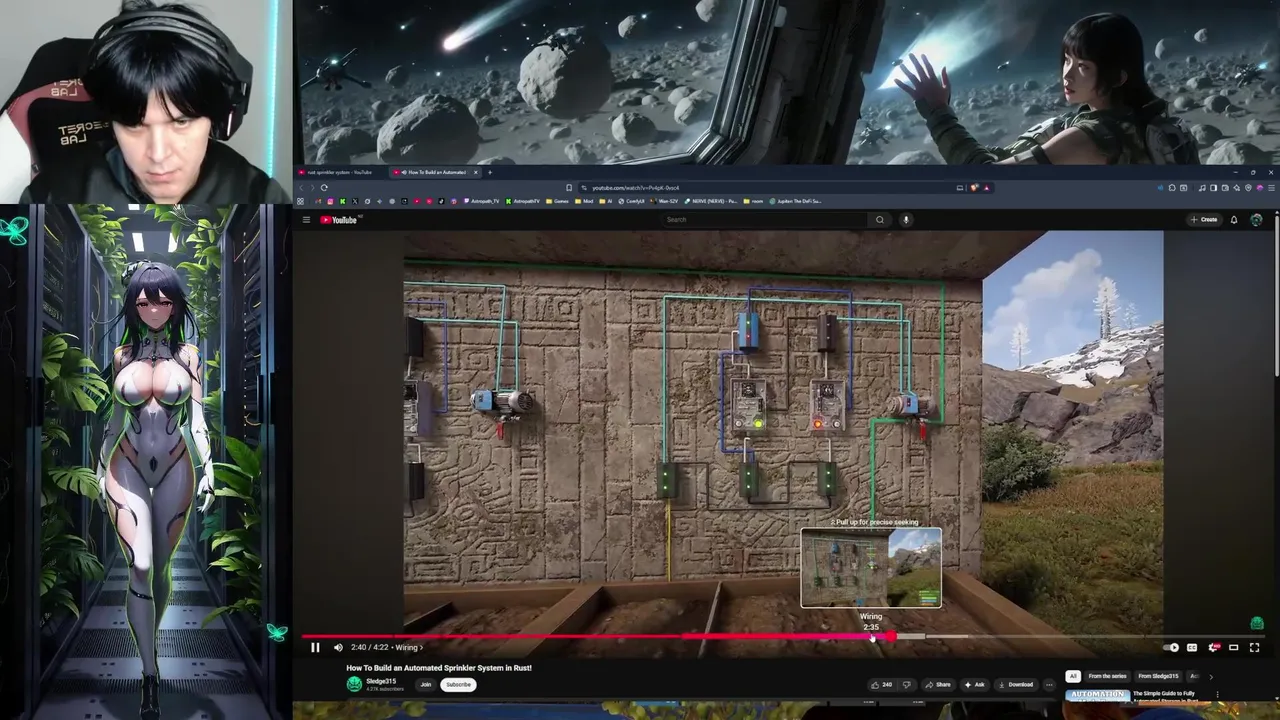
Task: Seek the red video progress bar
Action: (596, 636)
